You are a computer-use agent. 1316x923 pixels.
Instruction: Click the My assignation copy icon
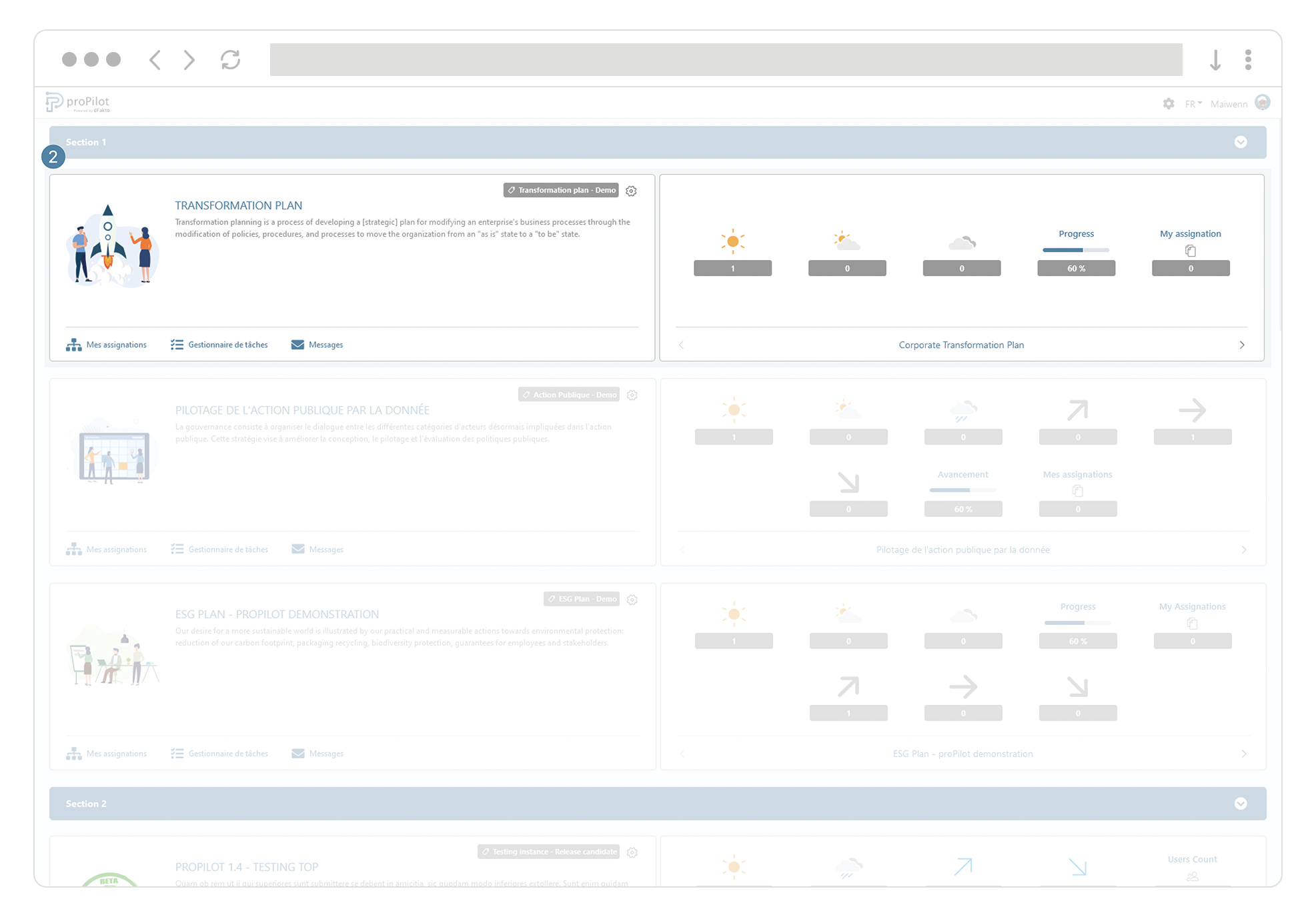(1191, 251)
